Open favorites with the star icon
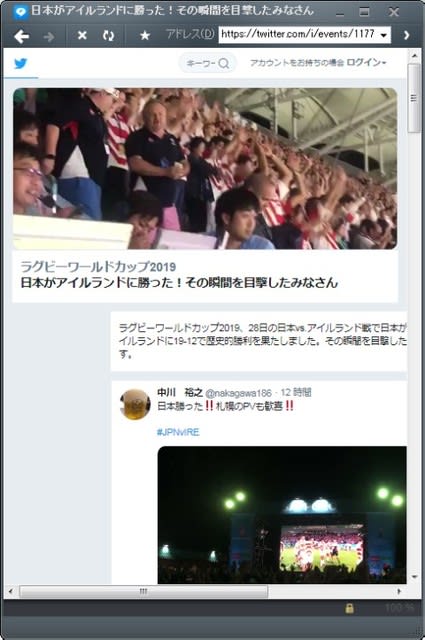425x640 pixels. (145, 36)
